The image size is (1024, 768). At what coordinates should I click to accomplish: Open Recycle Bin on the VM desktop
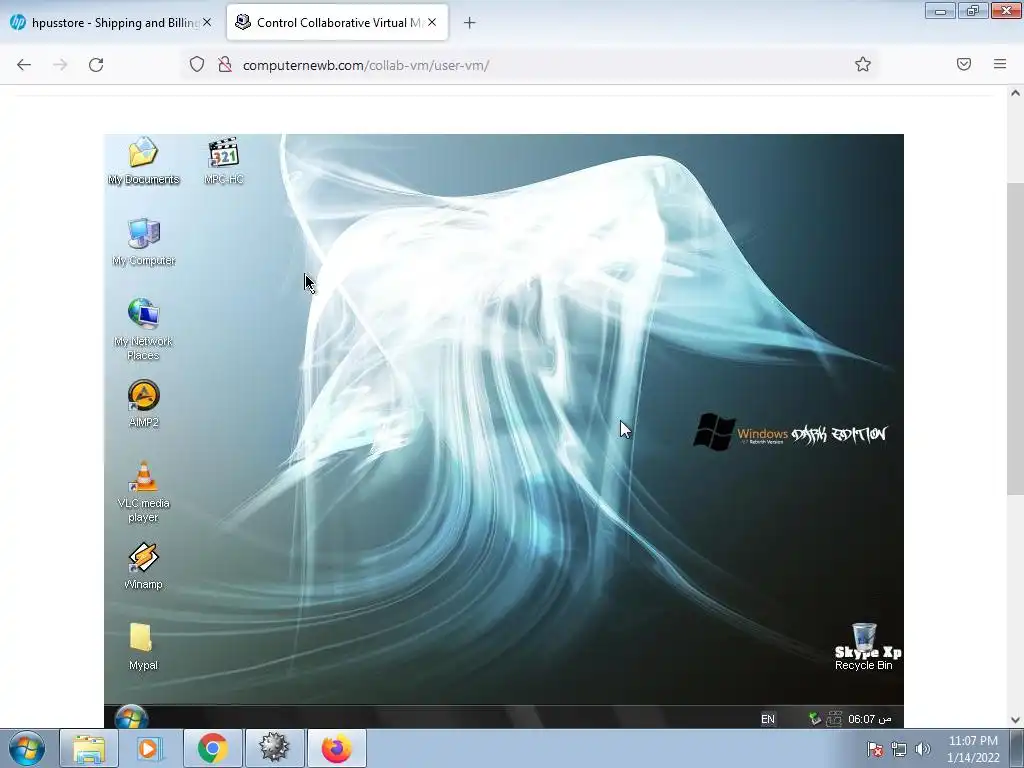click(863, 647)
